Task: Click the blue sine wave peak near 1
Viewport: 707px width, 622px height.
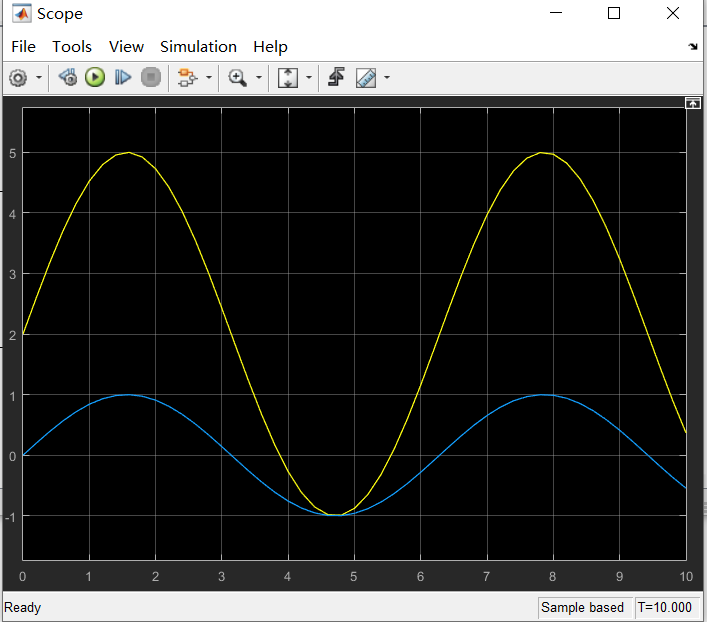Action: coord(129,395)
